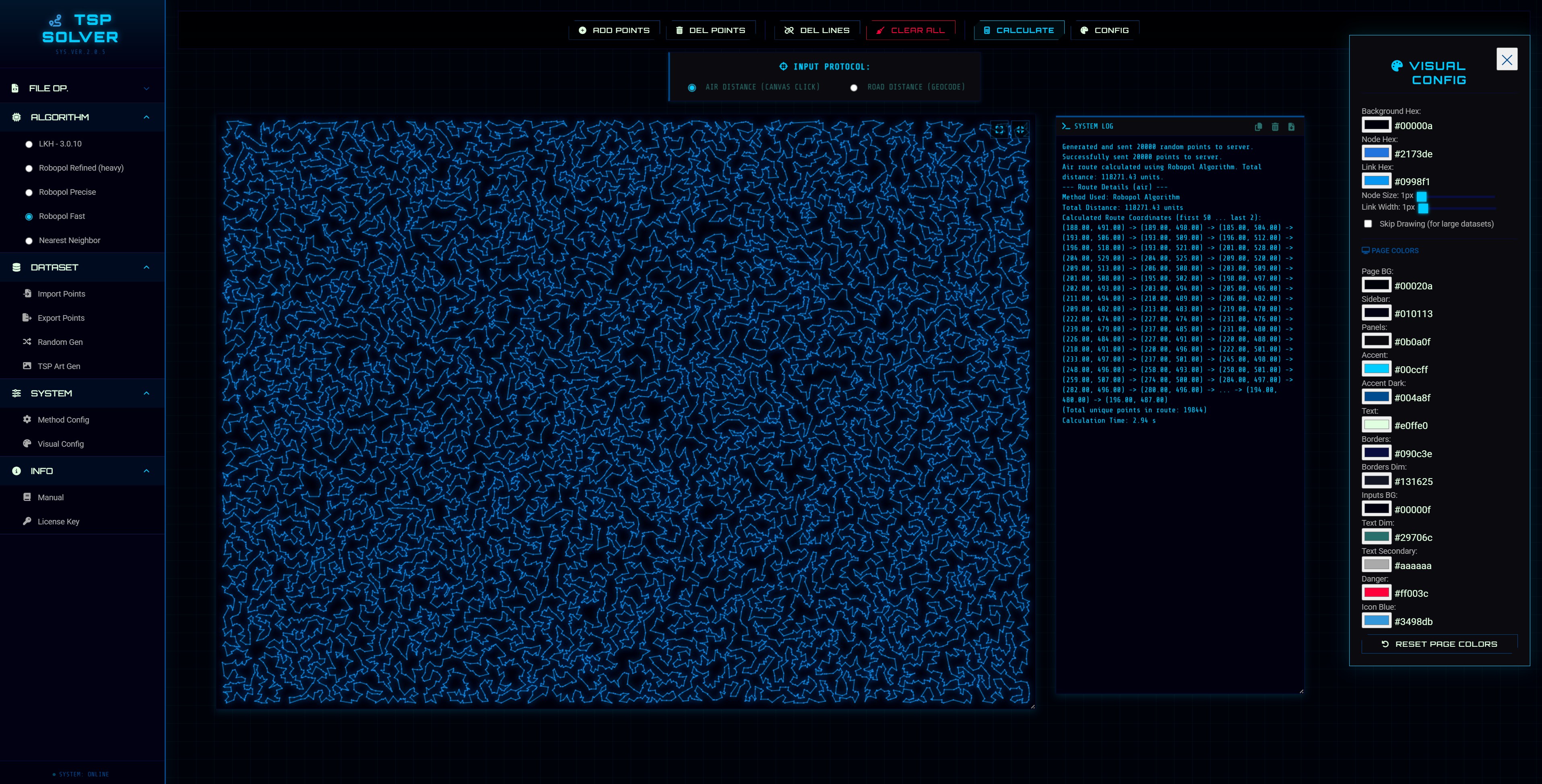This screenshot has height=784, width=1542.
Task: Collapse the Algorithm section
Action: (147, 117)
